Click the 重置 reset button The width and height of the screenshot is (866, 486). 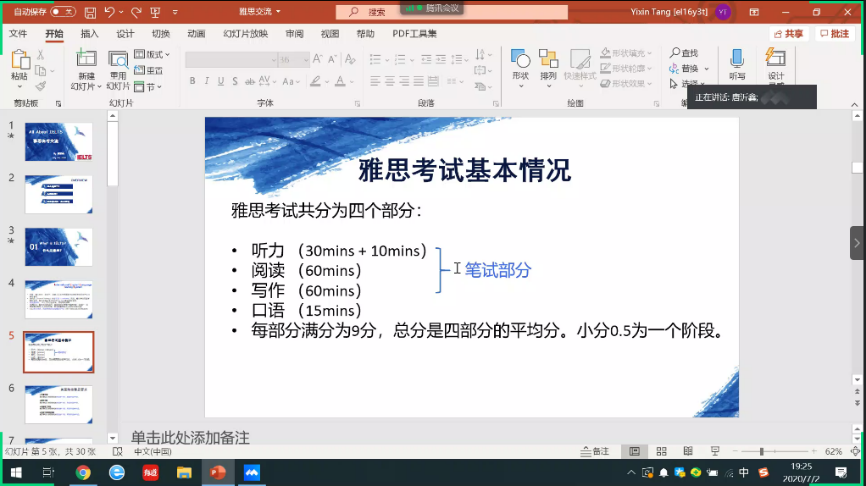(x=149, y=70)
